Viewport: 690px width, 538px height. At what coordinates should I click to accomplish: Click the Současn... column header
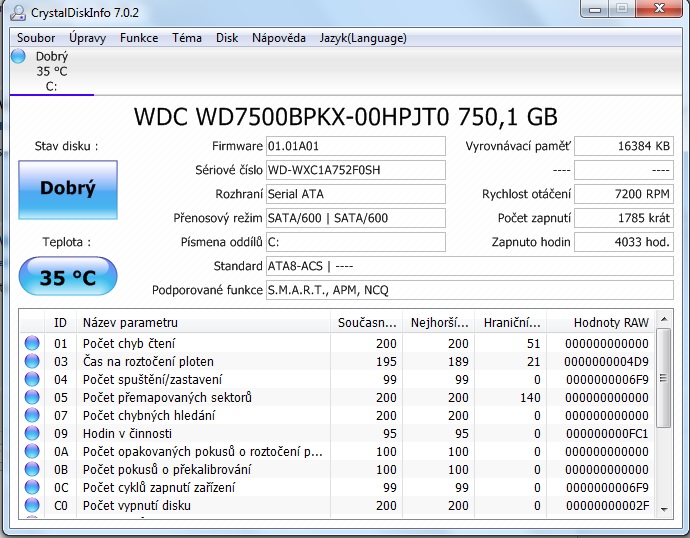click(367, 322)
